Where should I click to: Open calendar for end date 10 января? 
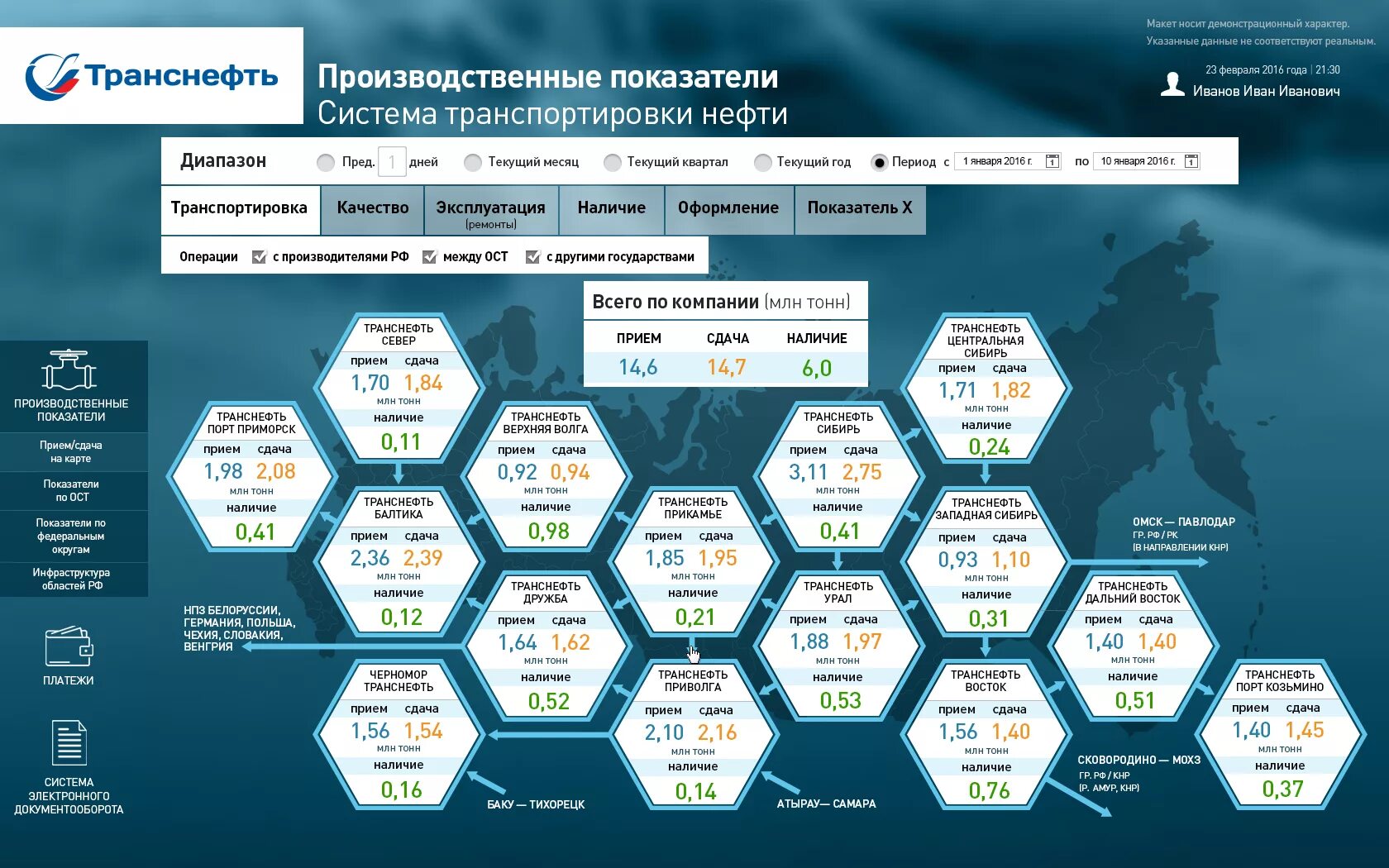(1191, 161)
